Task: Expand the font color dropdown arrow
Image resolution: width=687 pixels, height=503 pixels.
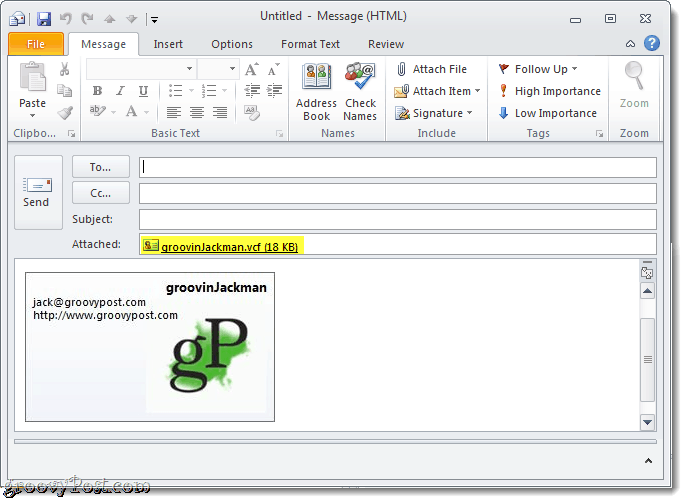Action: pyautogui.click(x=146, y=112)
